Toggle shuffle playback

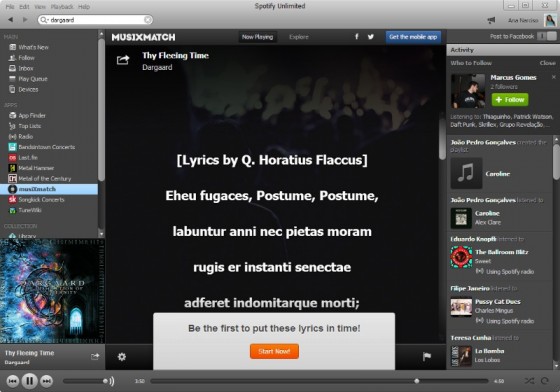pyautogui.click(x=529, y=381)
